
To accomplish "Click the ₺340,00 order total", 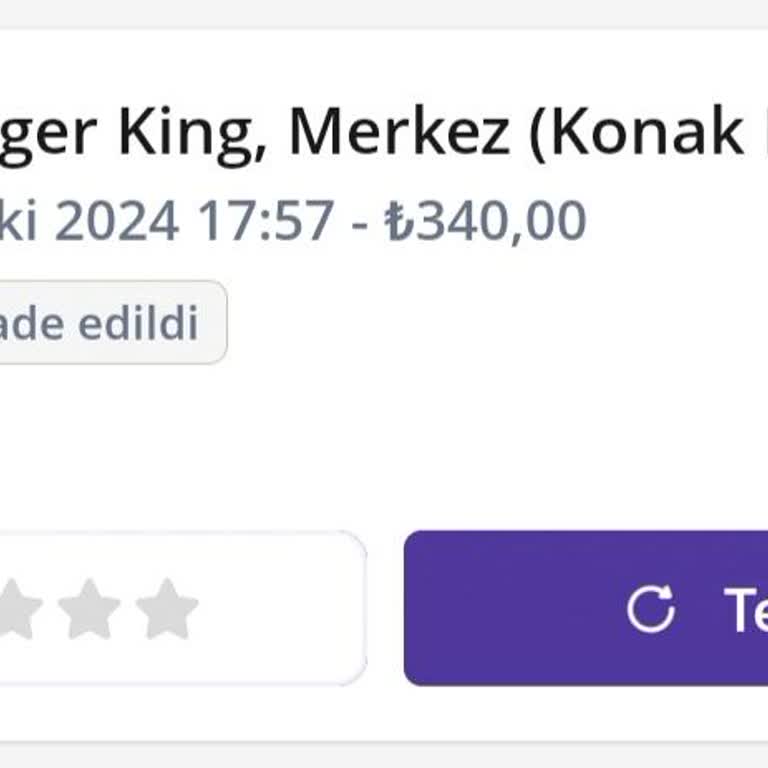I will [486, 221].
